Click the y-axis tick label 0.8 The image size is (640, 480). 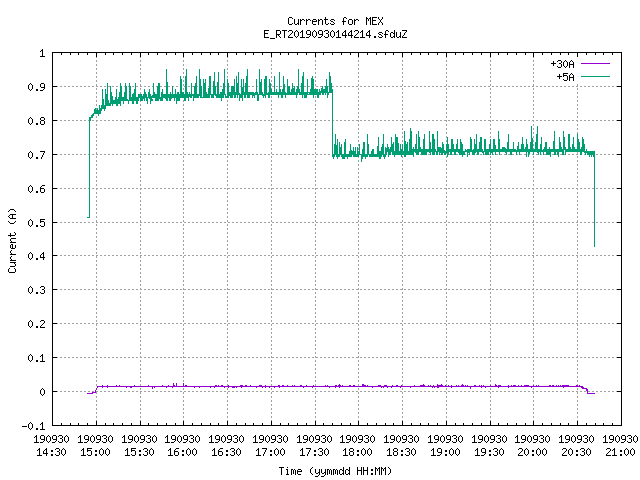36,121
